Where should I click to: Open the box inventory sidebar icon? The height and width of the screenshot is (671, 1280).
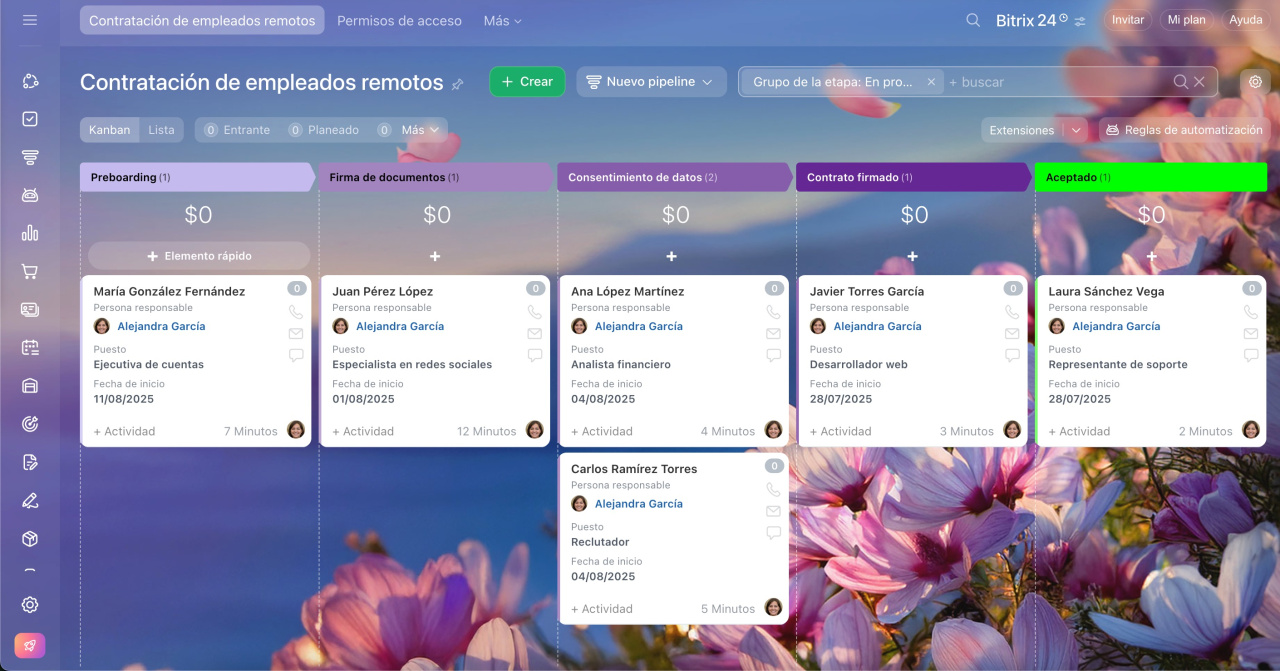(x=30, y=538)
